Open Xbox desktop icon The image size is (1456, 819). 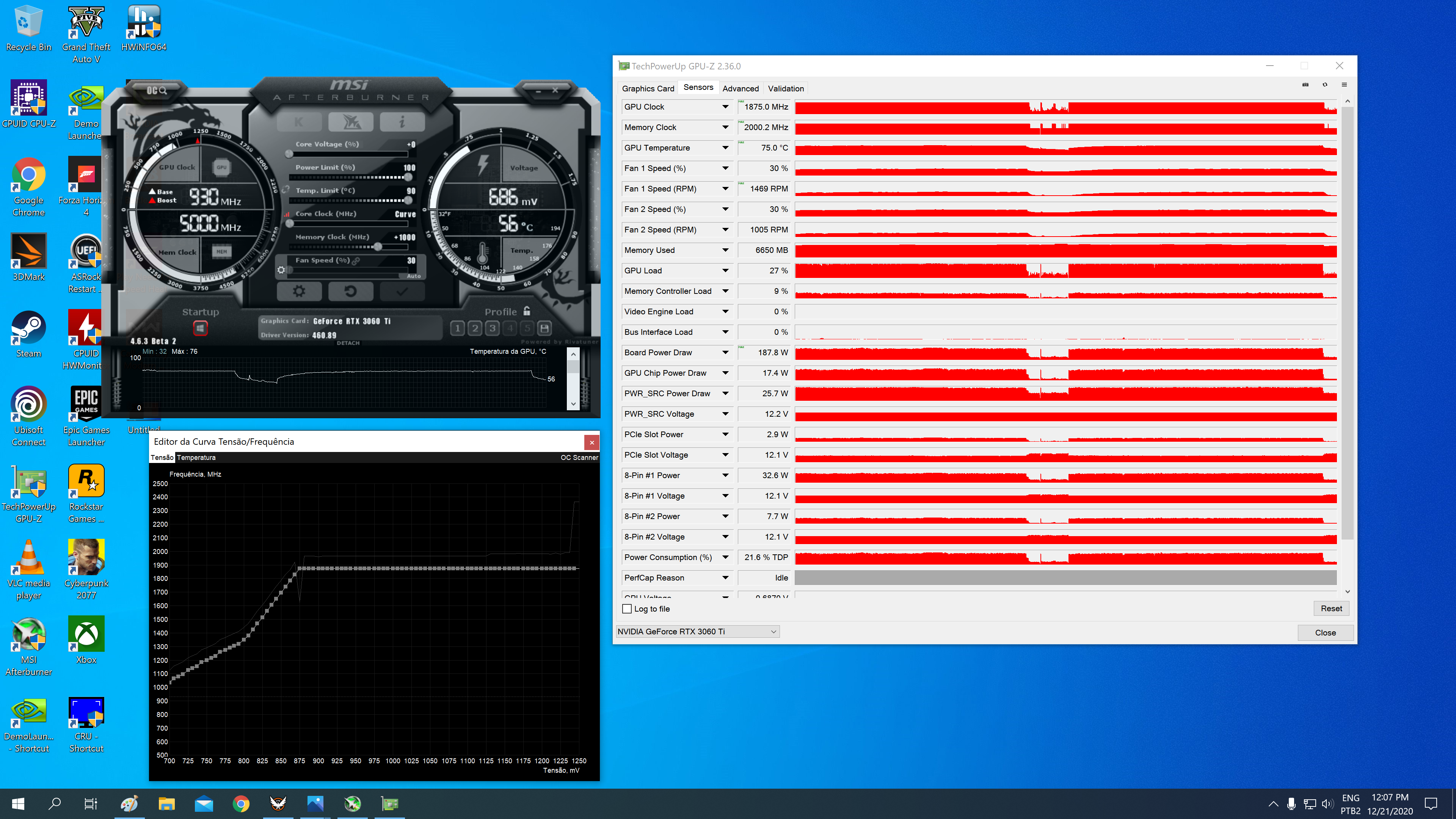coord(86,640)
